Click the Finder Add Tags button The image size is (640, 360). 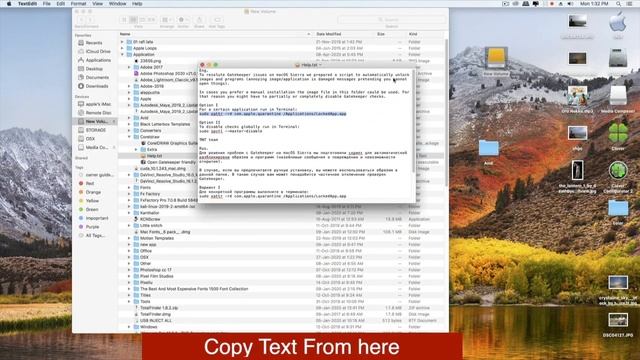(217, 20)
